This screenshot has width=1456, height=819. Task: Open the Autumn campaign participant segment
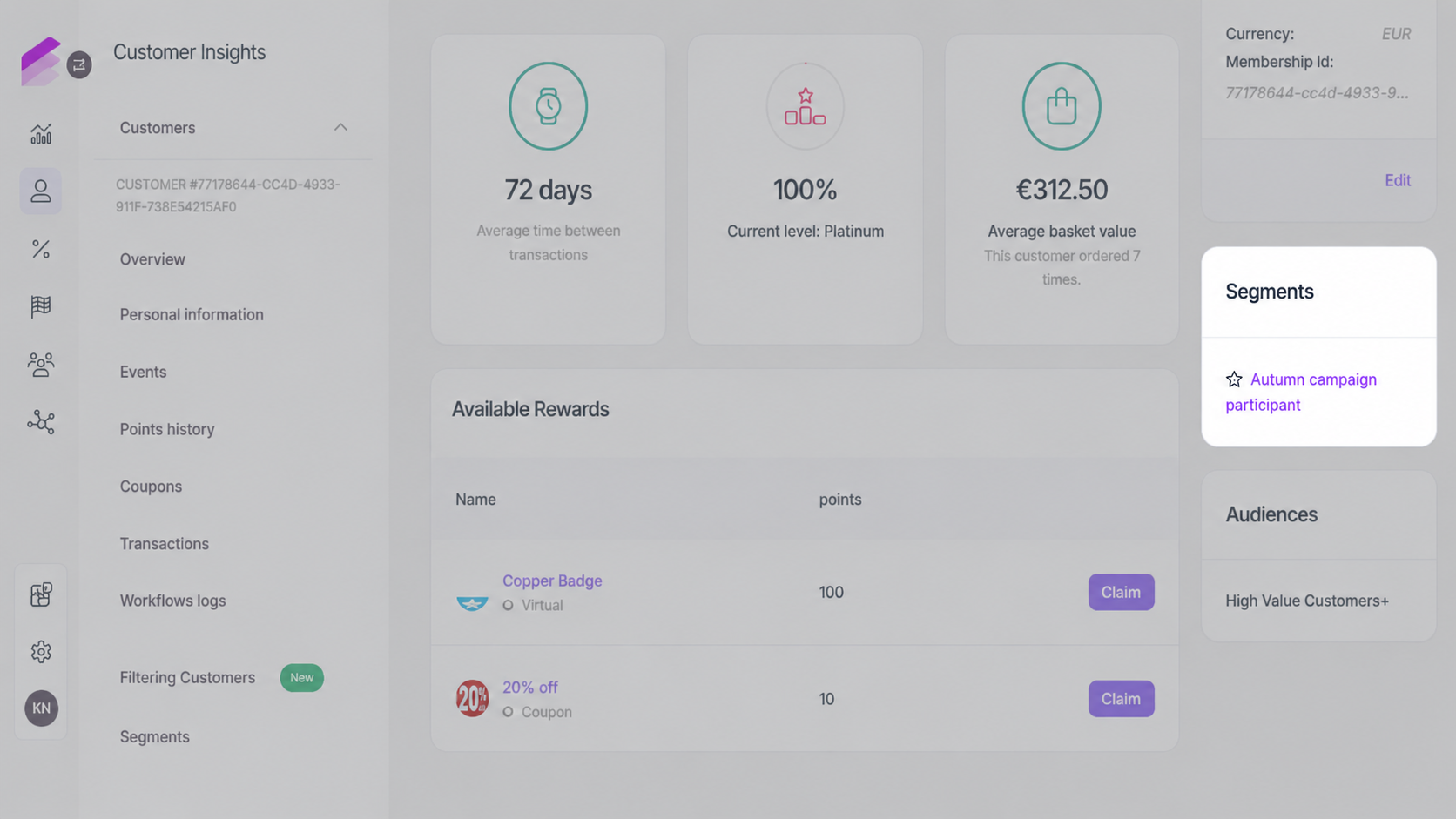tap(1301, 392)
